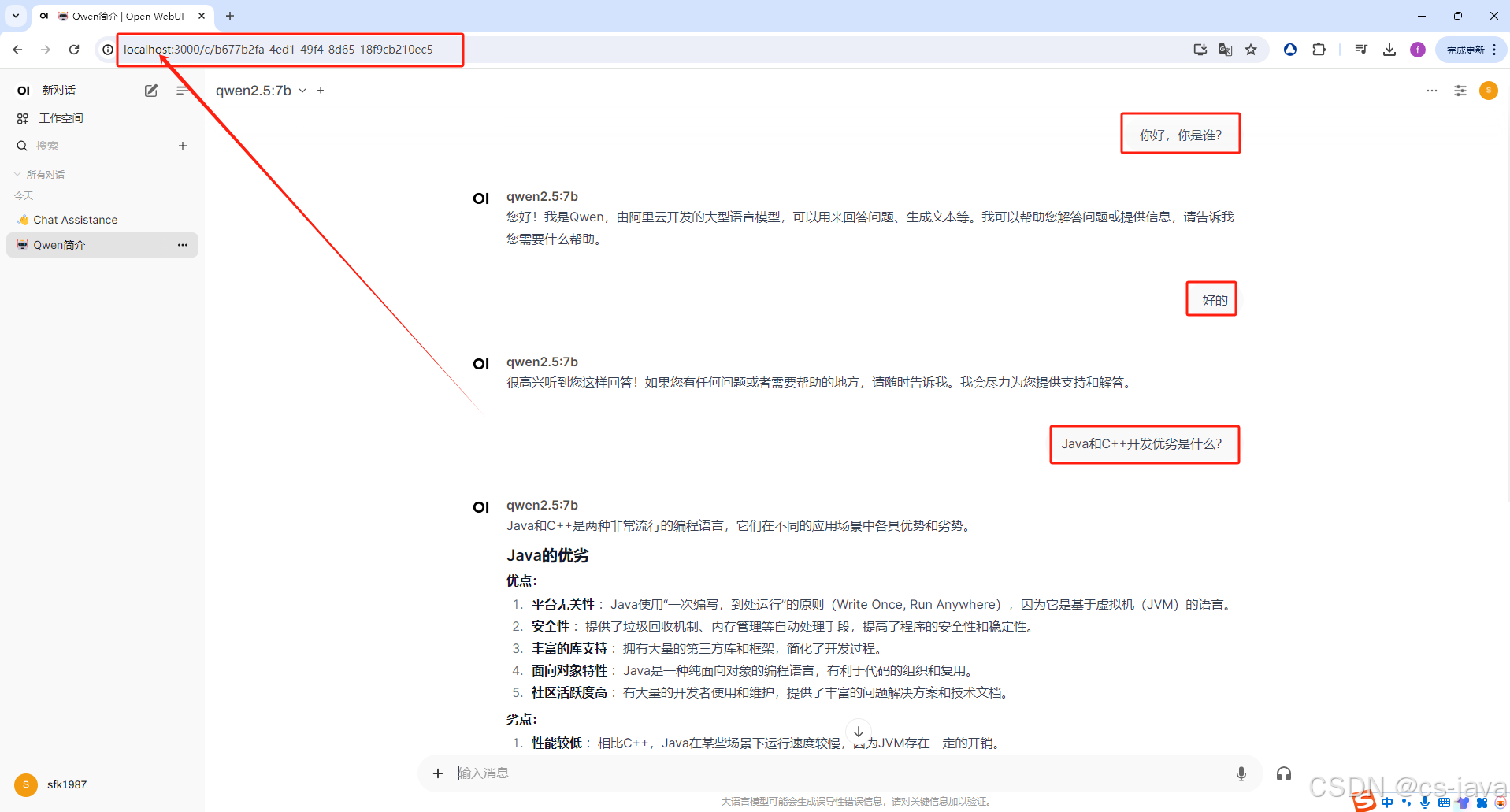1510x812 pixels.
Task: Click the 今天 date label in sidebar
Action: (24, 195)
